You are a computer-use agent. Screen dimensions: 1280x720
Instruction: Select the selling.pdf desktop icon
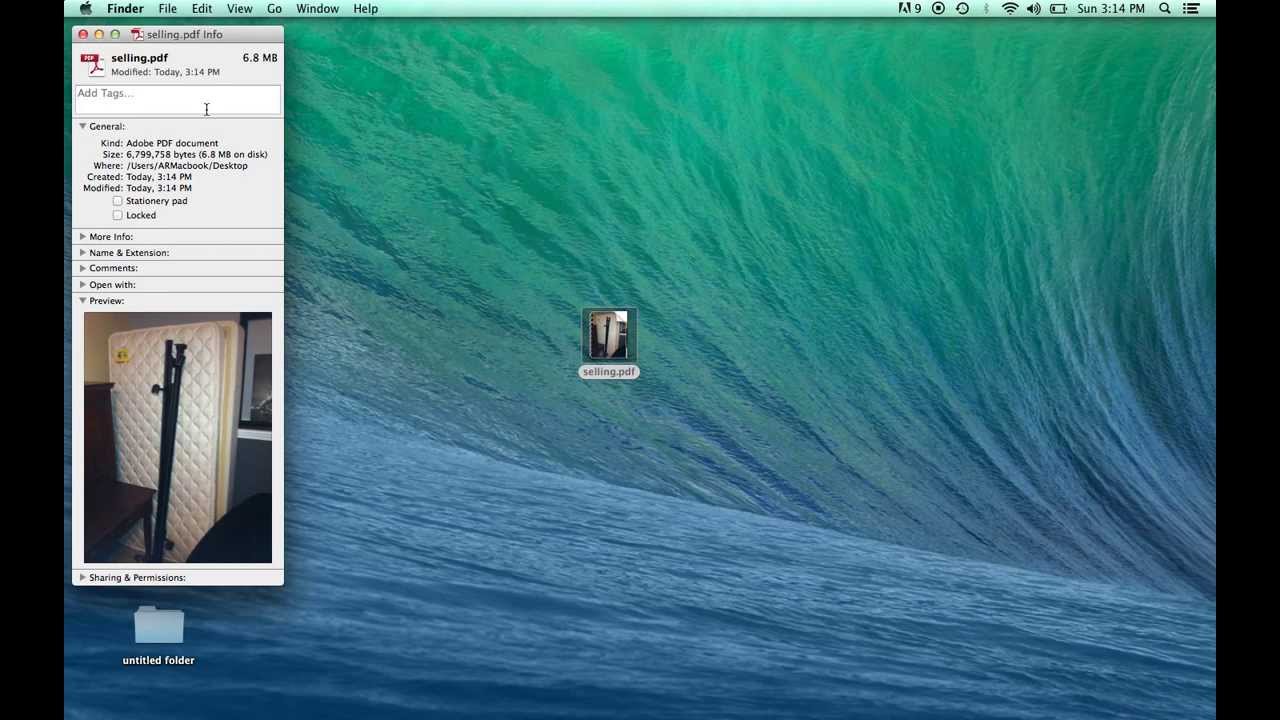click(x=609, y=336)
